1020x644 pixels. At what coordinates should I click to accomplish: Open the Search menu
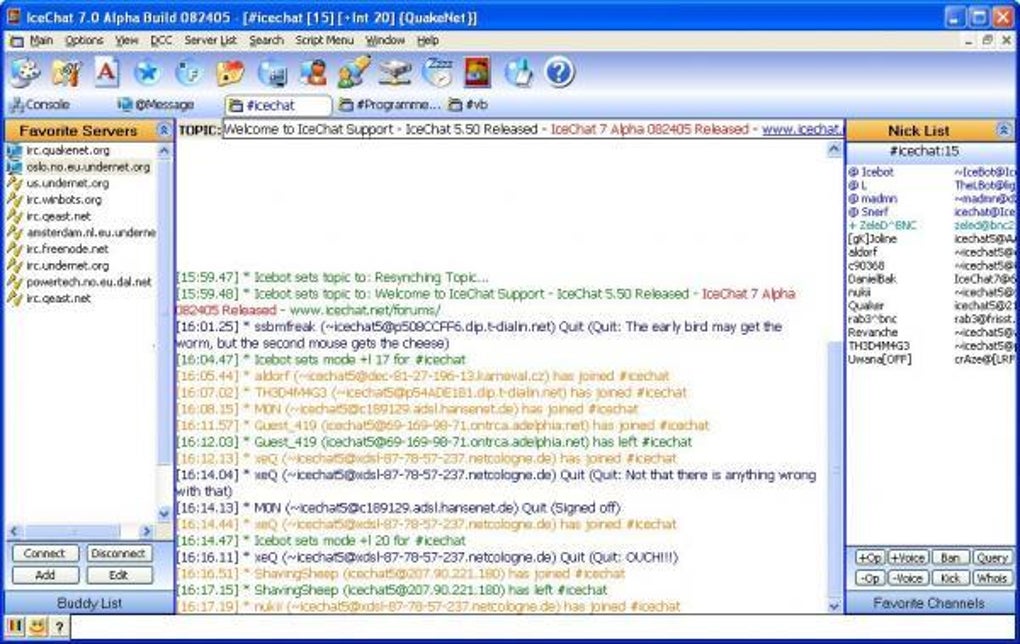coord(266,40)
